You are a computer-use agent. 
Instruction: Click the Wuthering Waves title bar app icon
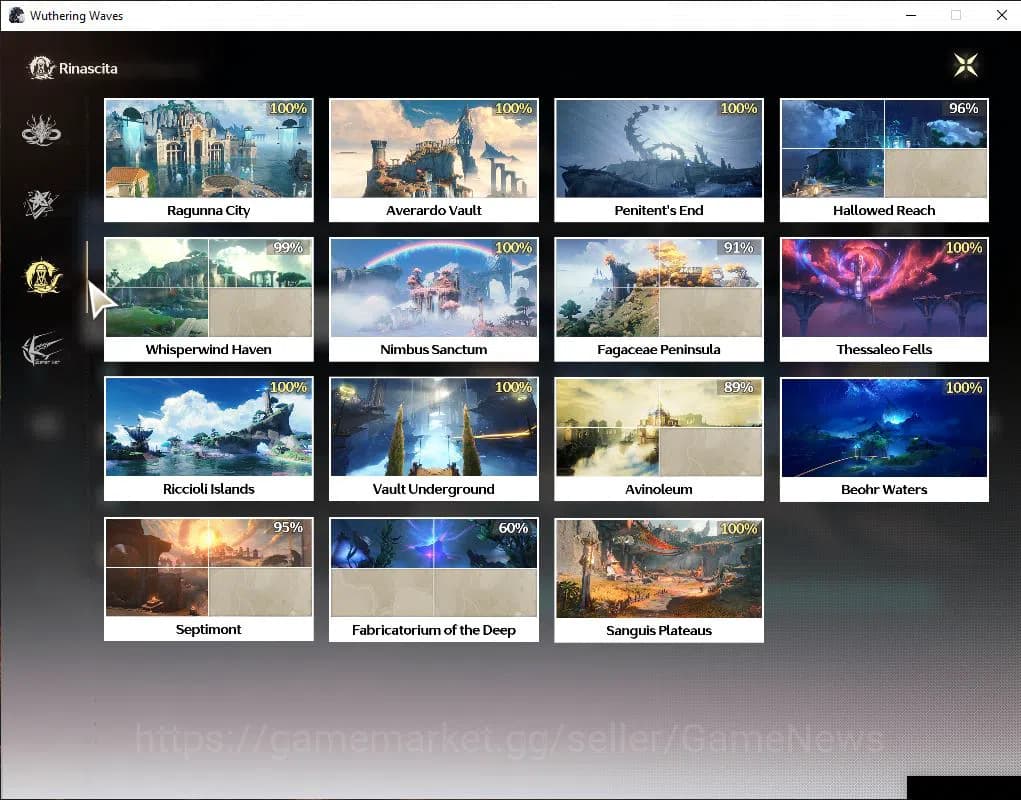click(x=16, y=15)
